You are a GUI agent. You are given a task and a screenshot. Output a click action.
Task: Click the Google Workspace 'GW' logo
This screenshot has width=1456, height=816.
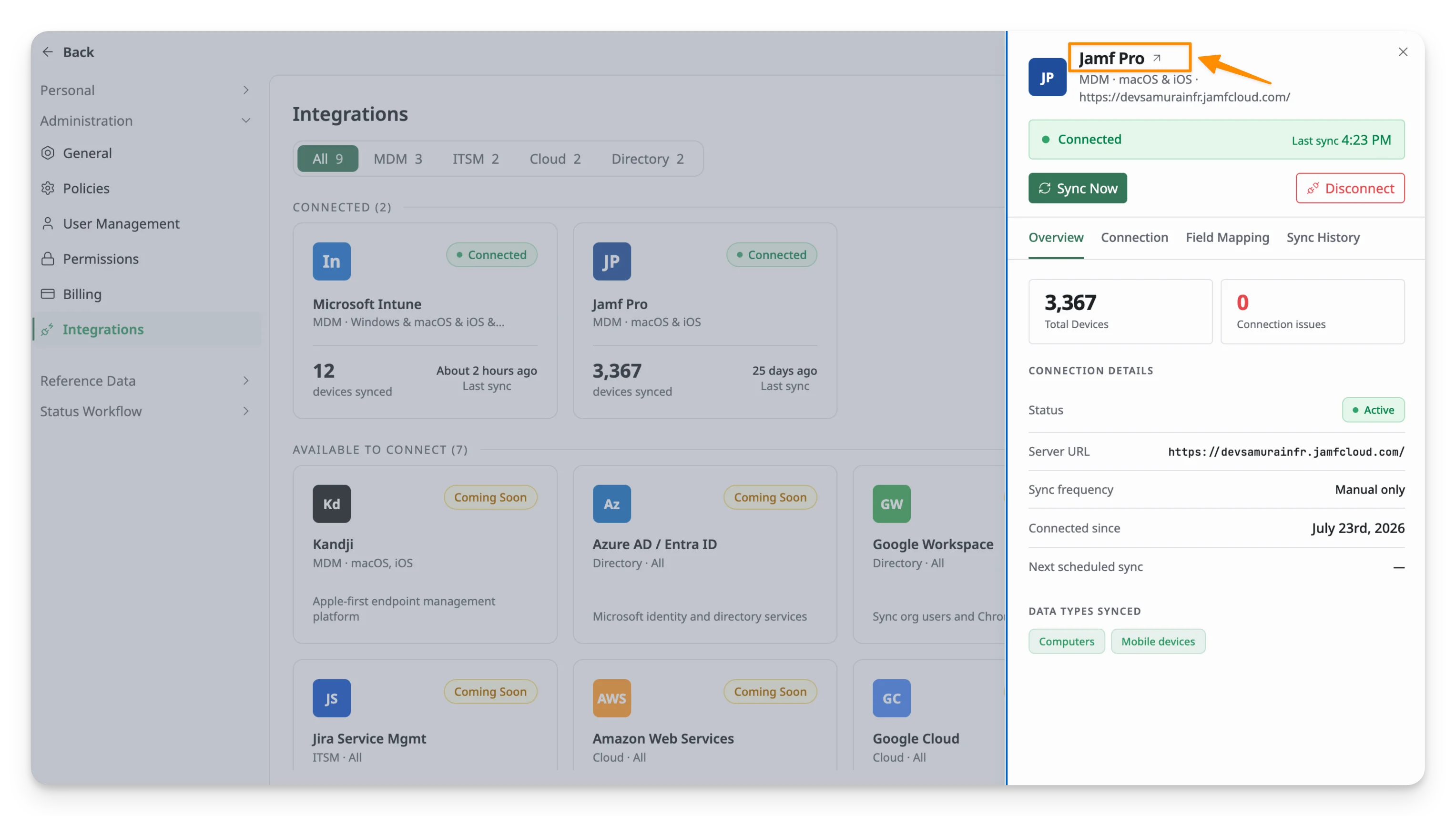[x=891, y=504]
